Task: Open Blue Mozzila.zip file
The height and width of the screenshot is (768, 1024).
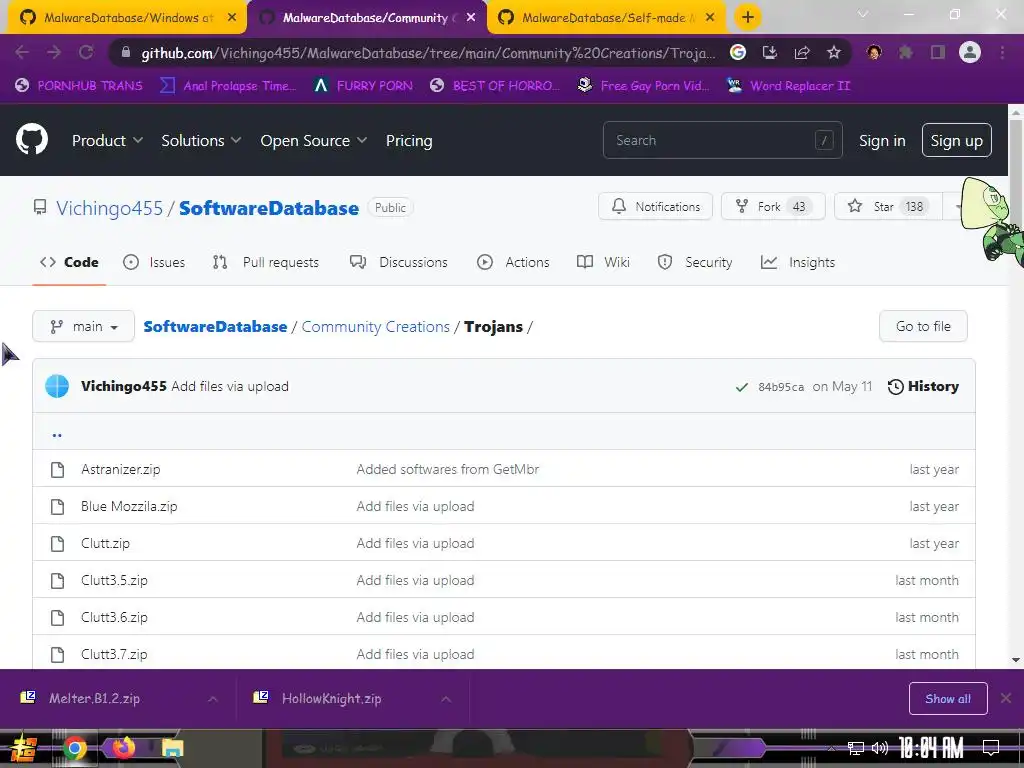Action: tap(129, 507)
